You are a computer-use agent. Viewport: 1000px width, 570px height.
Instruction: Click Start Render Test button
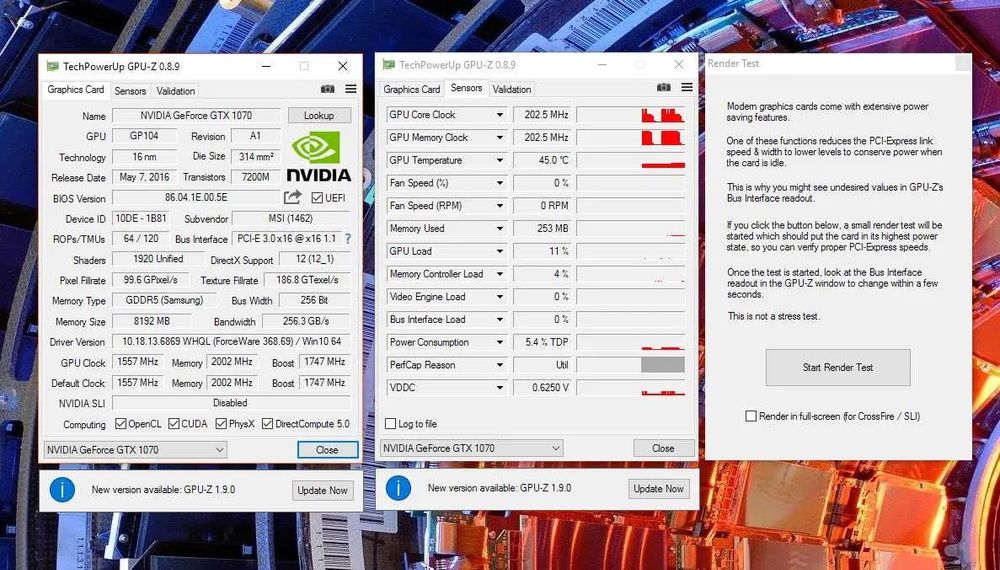click(838, 367)
